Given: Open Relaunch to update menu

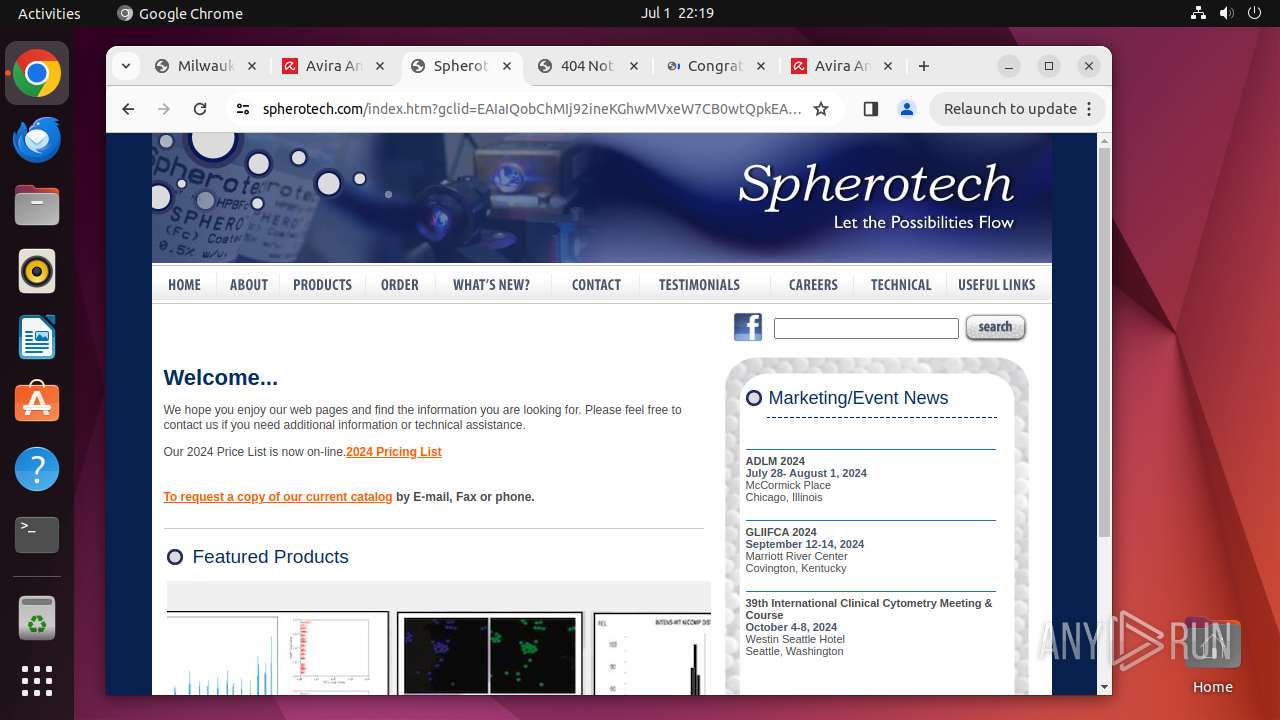Looking at the screenshot, I should [1018, 109].
